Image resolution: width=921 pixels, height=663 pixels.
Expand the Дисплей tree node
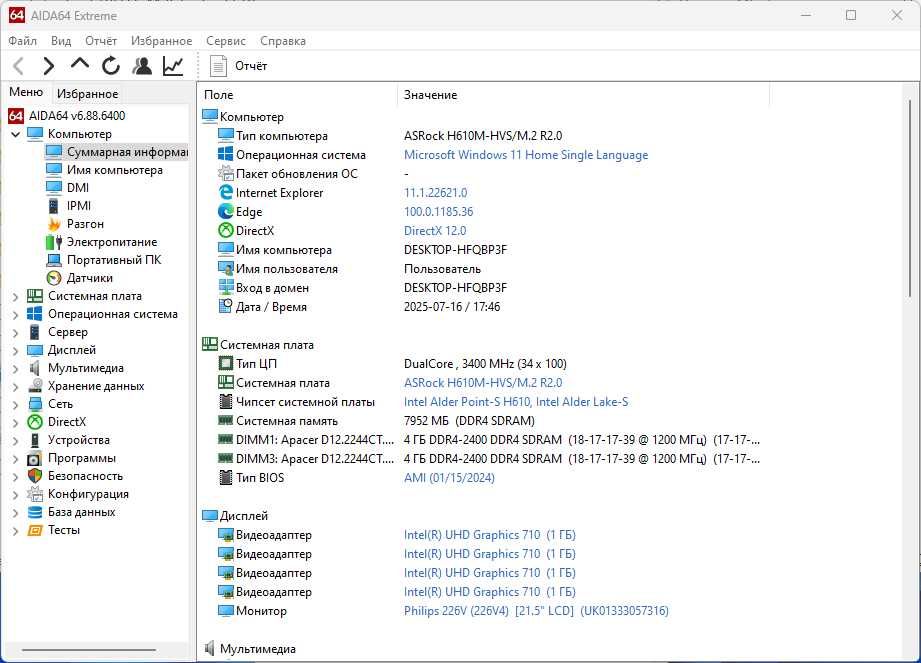pyautogui.click(x=16, y=351)
